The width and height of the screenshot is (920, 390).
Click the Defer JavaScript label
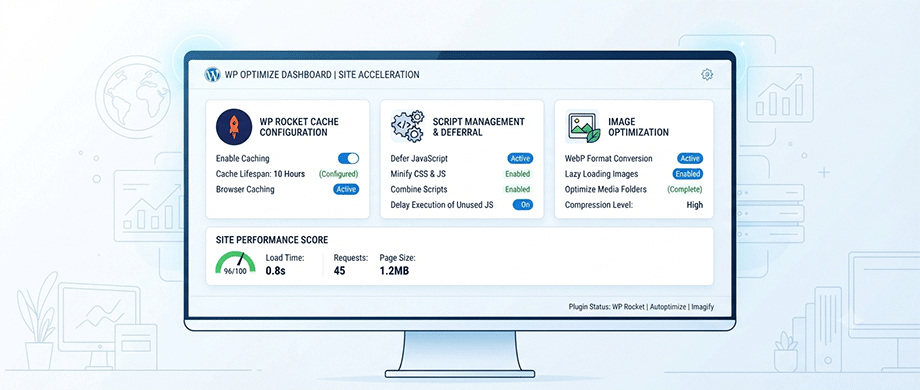(419, 158)
